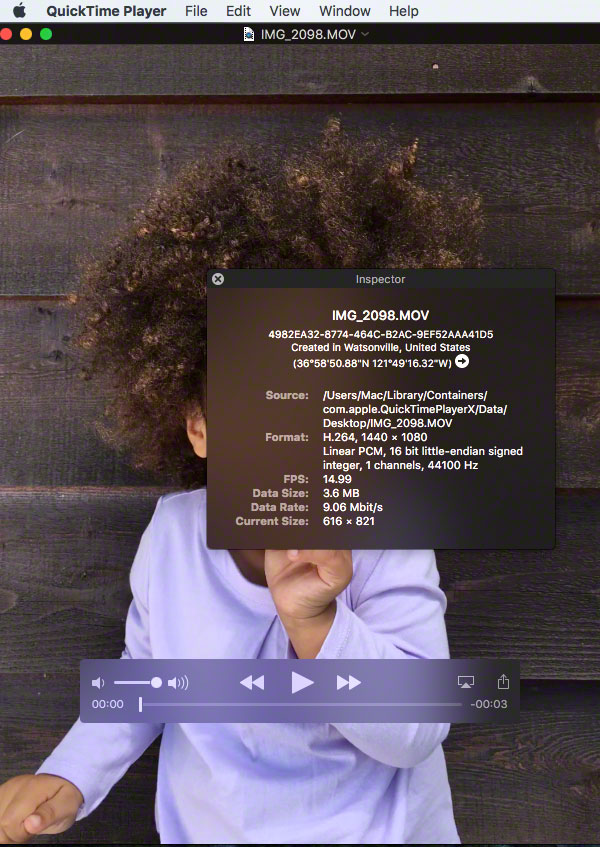The width and height of the screenshot is (600, 847).
Task: Click the IMG_2098.MOV heading in Inspector
Action: click(380, 315)
